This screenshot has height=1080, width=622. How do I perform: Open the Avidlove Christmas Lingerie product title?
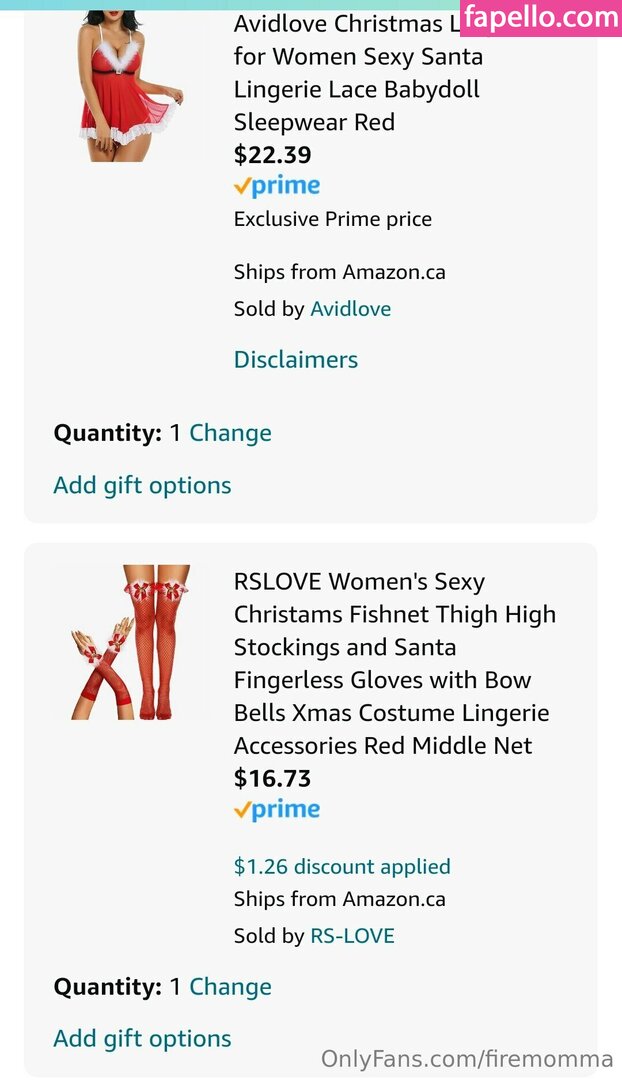(x=356, y=72)
